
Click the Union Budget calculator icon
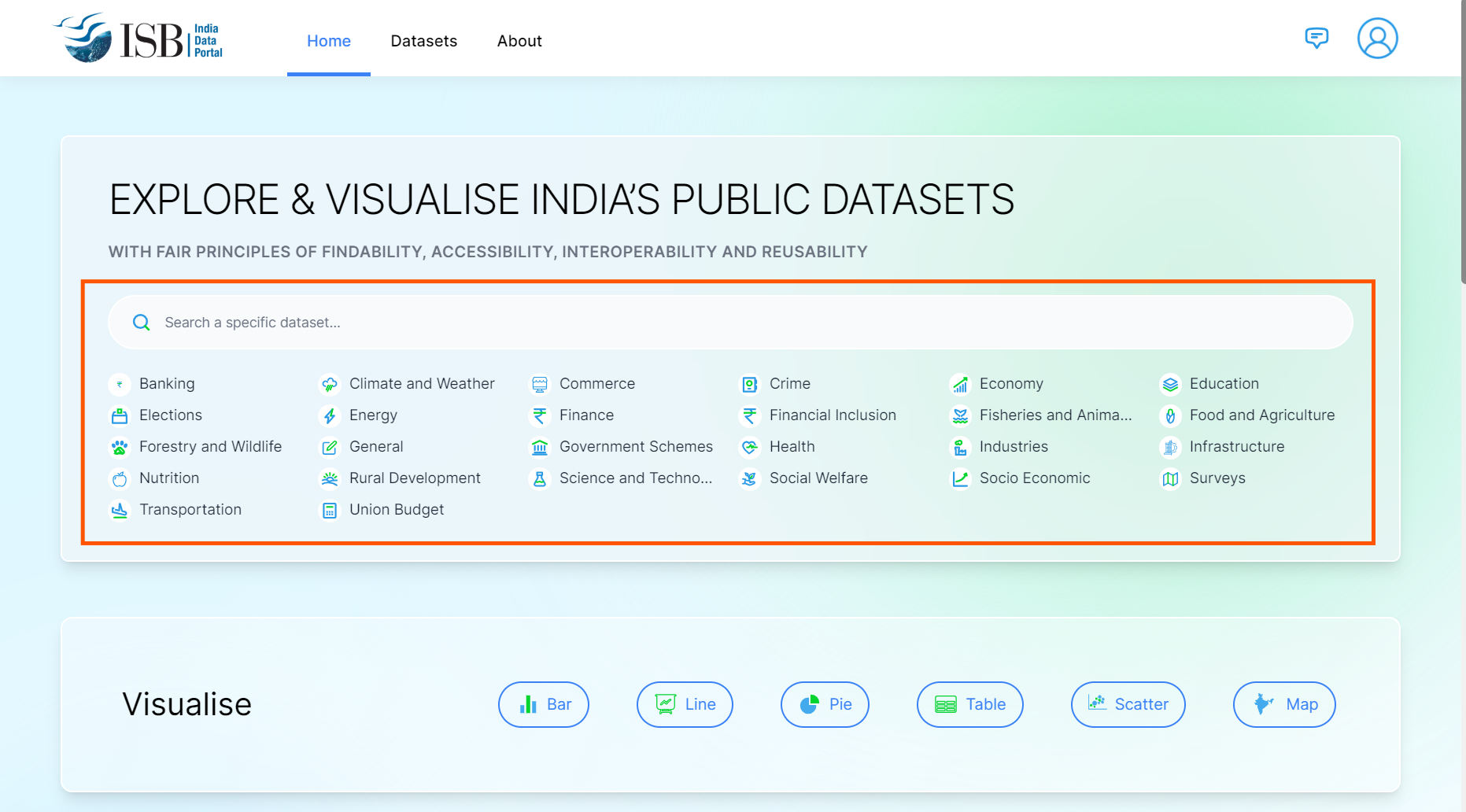[x=330, y=510]
